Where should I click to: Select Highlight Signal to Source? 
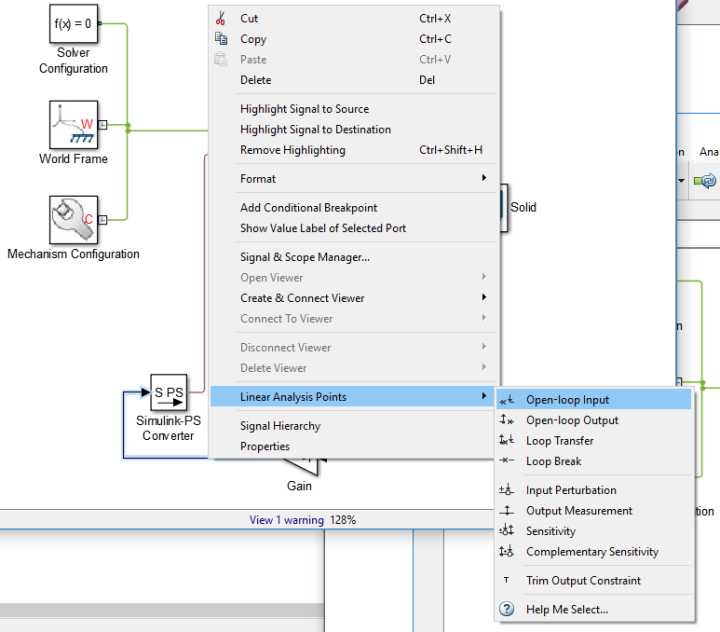click(304, 109)
